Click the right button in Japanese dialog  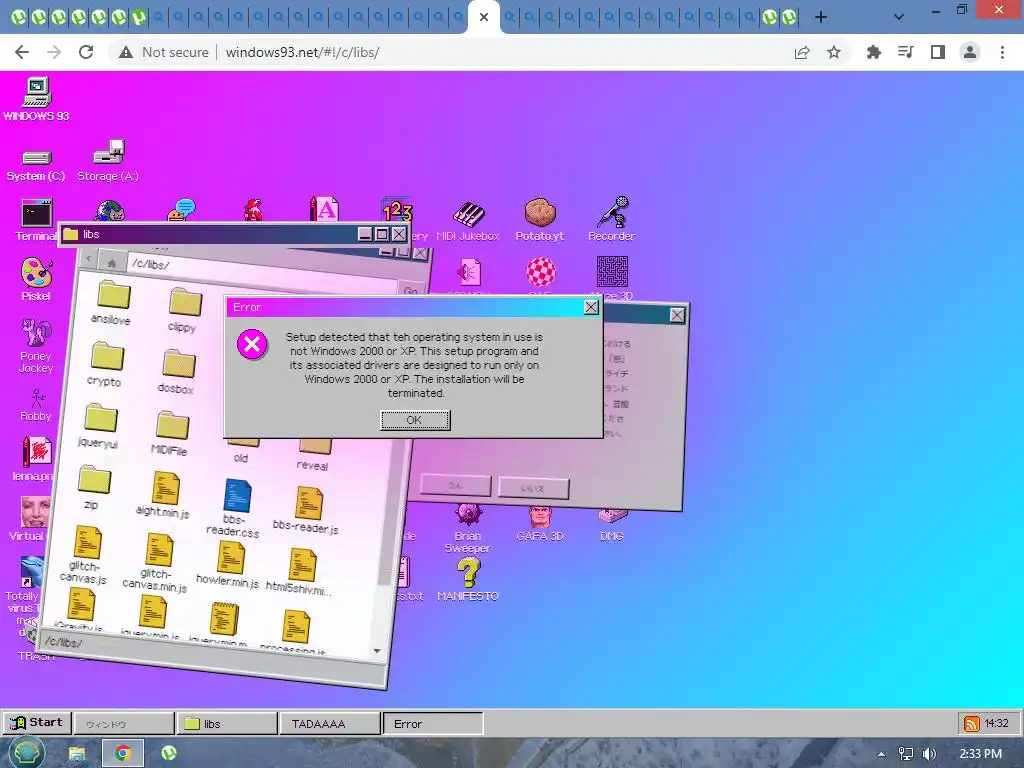point(534,488)
